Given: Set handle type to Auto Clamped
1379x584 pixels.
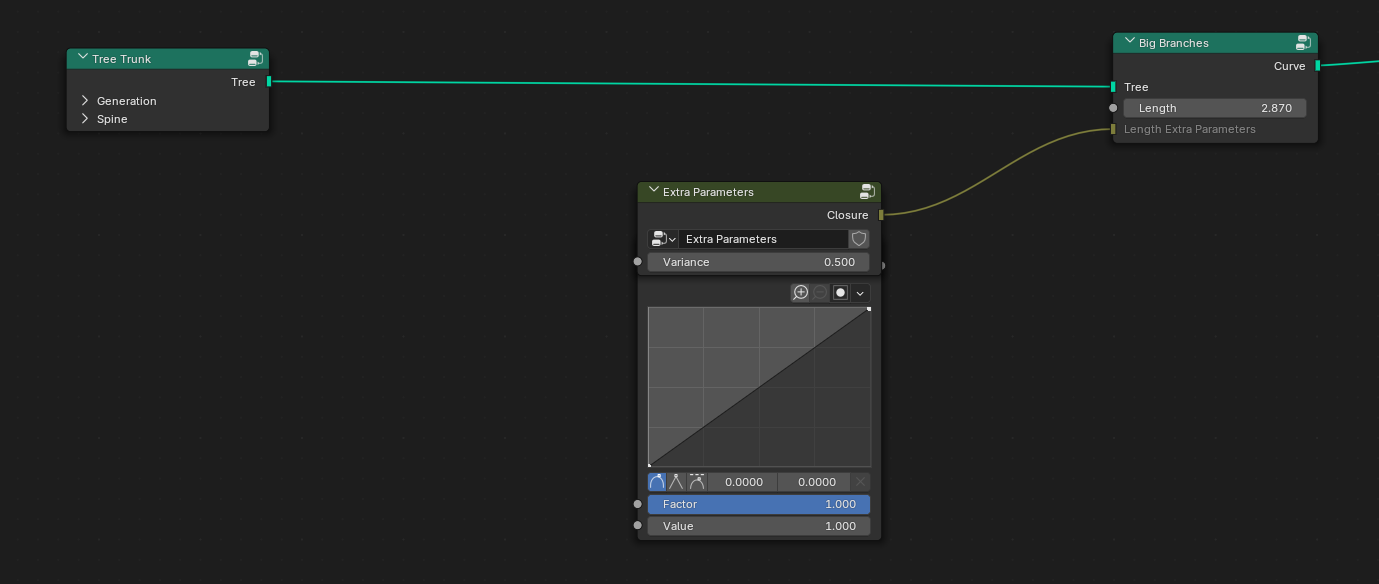Looking at the screenshot, I should pyautogui.click(x=697, y=482).
